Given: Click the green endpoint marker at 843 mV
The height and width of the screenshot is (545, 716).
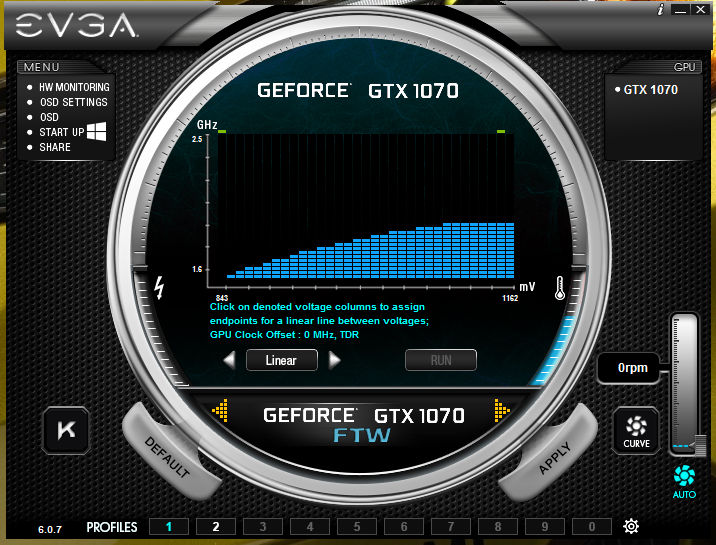Looking at the screenshot, I should [222, 131].
